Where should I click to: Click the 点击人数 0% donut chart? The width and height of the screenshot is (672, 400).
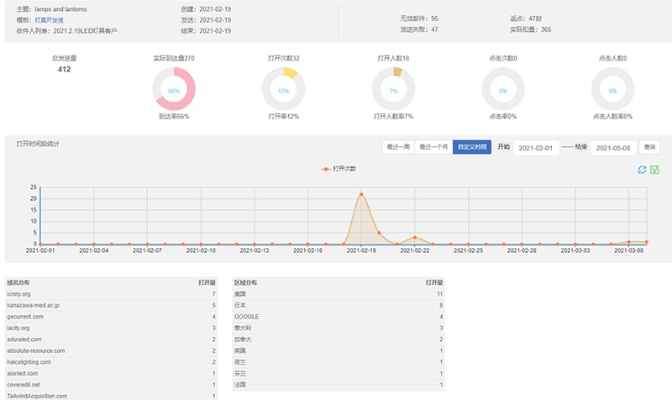[x=612, y=91]
